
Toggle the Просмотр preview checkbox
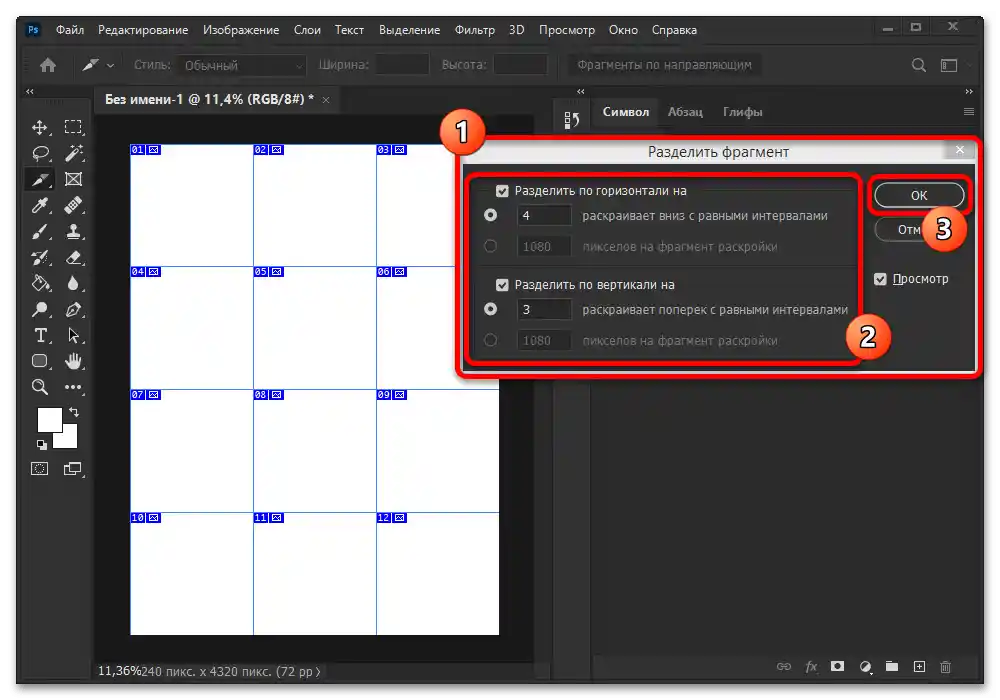880,279
